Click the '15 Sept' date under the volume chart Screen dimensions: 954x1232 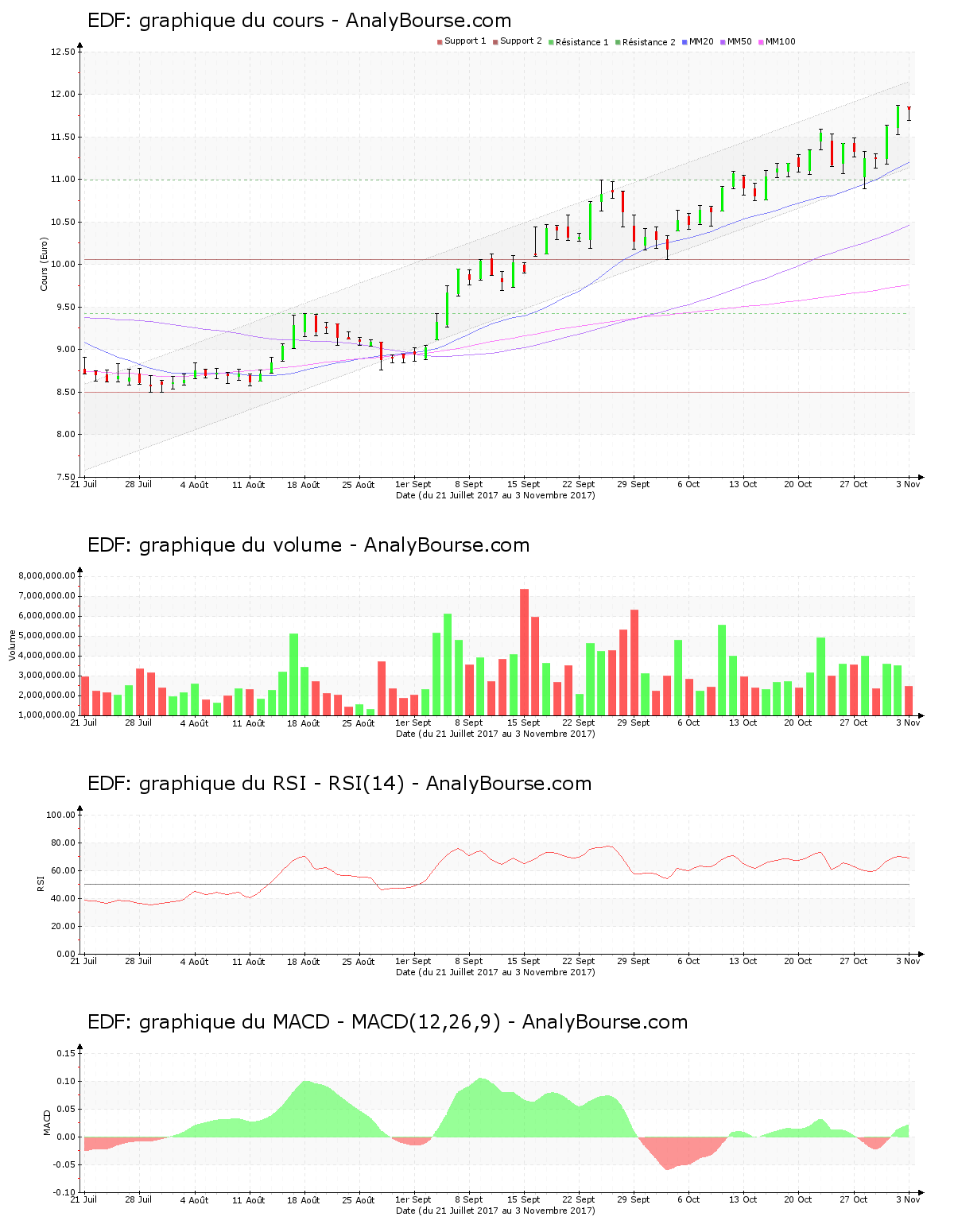pos(523,723)
